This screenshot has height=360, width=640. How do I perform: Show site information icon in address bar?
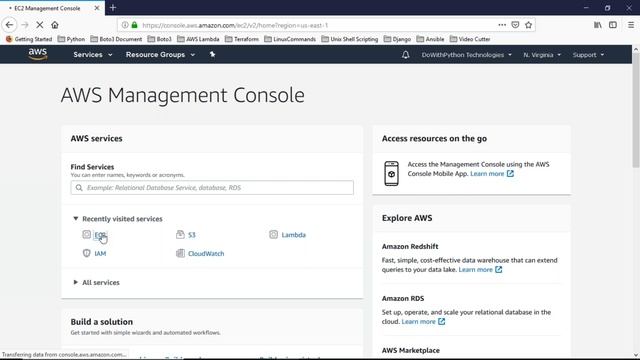pos(125,25)
